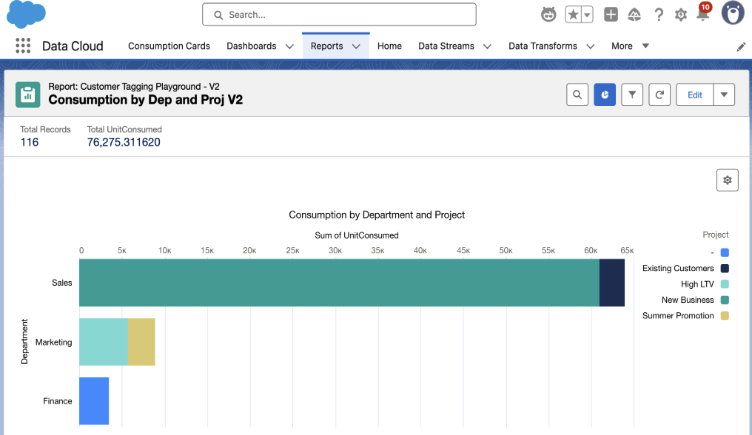Open the chart properties gear icon
This screenshot has height=435, width=752.
[728, 180]
